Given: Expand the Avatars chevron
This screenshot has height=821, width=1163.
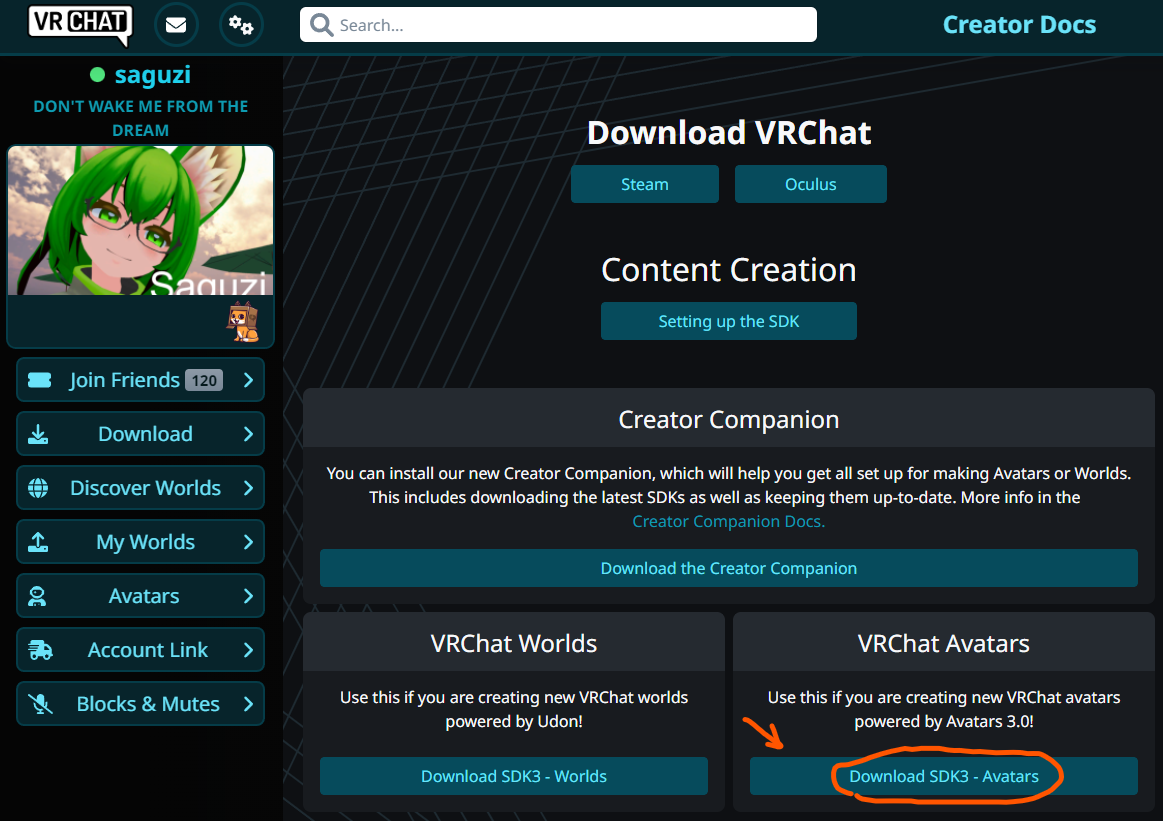Looking at the screenshot, I should [248, 596].
